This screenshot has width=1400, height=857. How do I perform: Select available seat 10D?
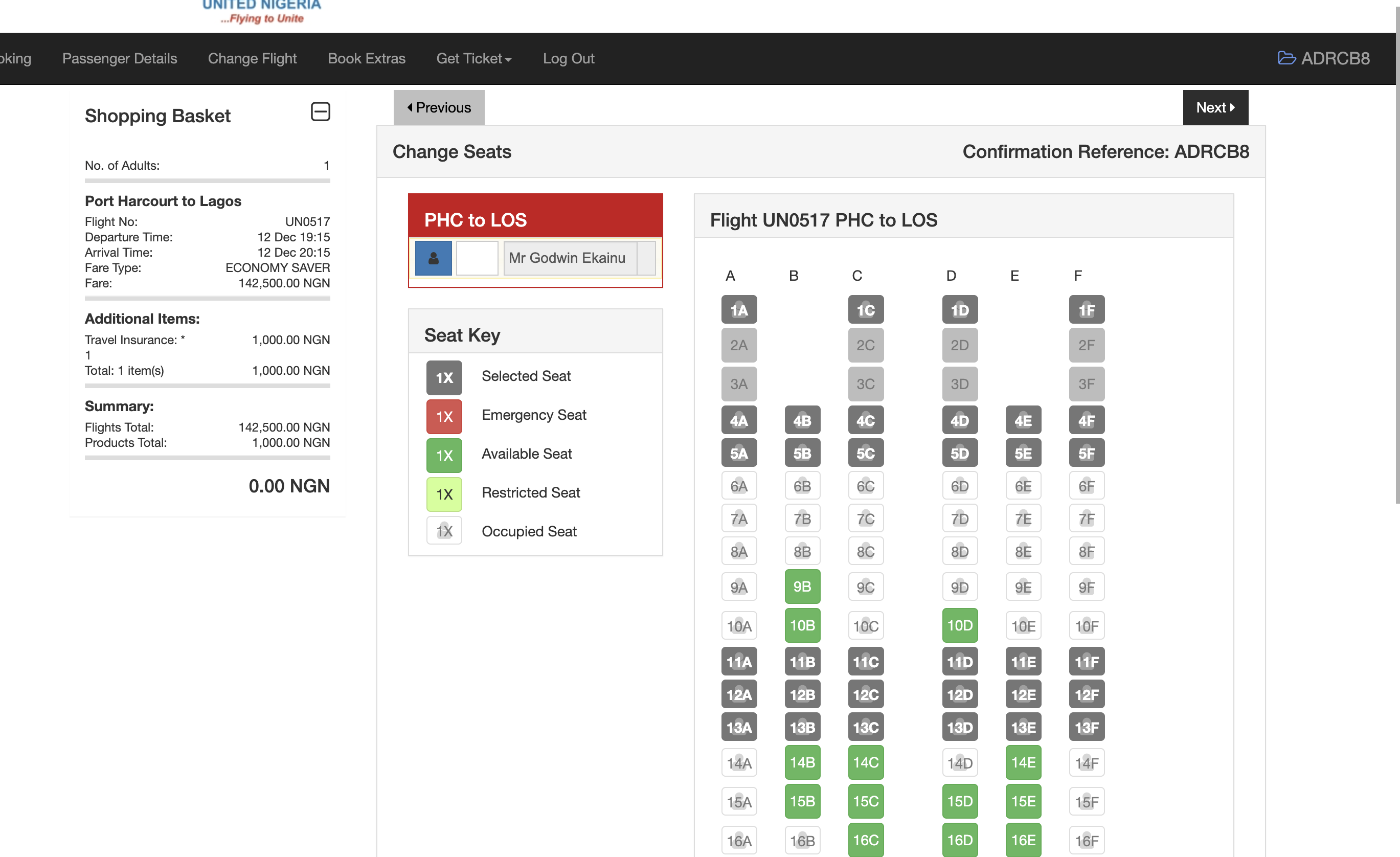(959, 625)
